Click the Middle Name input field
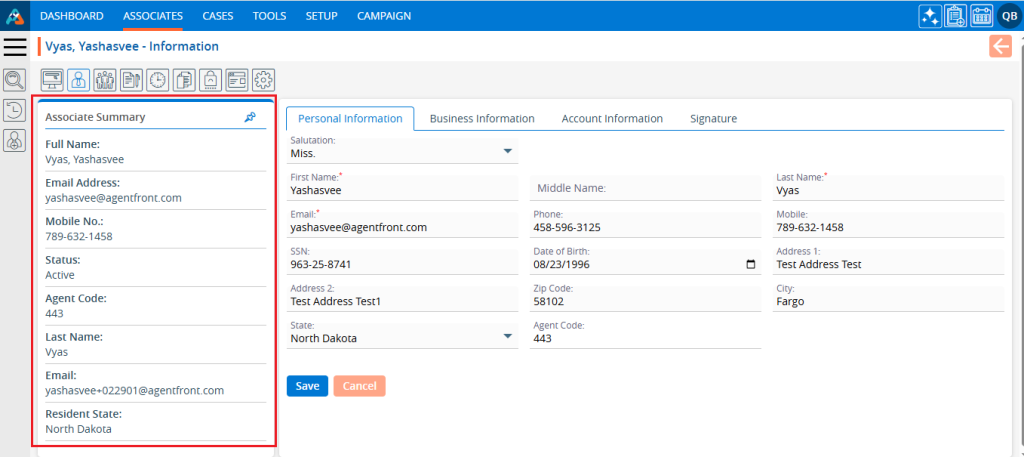 click(646, 188)
